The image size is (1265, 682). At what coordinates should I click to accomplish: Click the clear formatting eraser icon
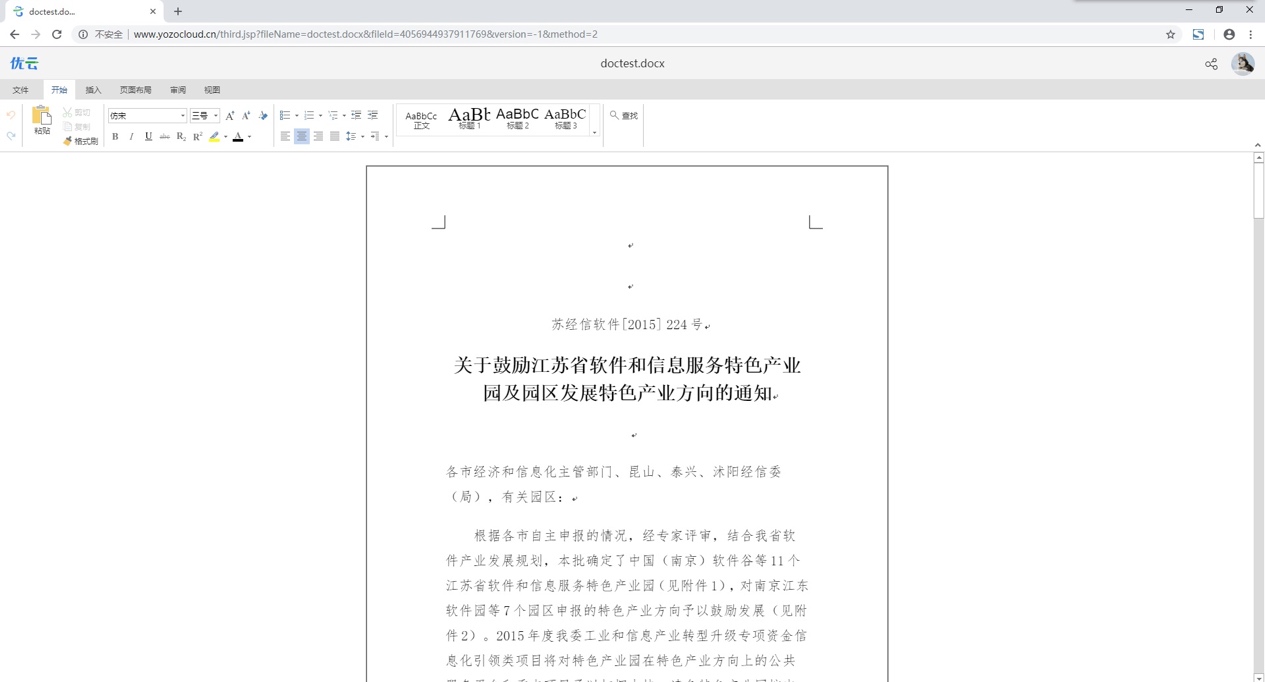tap(263, 116)
